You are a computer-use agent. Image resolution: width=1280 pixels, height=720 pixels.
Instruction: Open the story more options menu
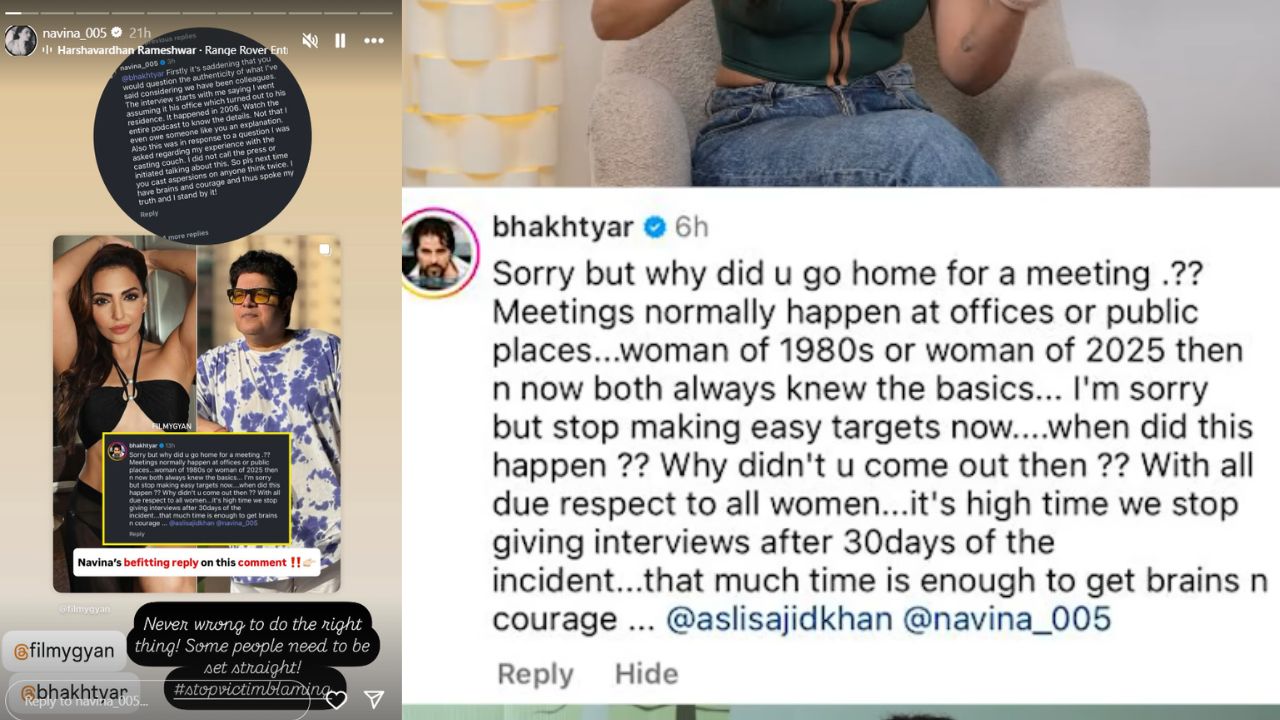pos(374,41)
